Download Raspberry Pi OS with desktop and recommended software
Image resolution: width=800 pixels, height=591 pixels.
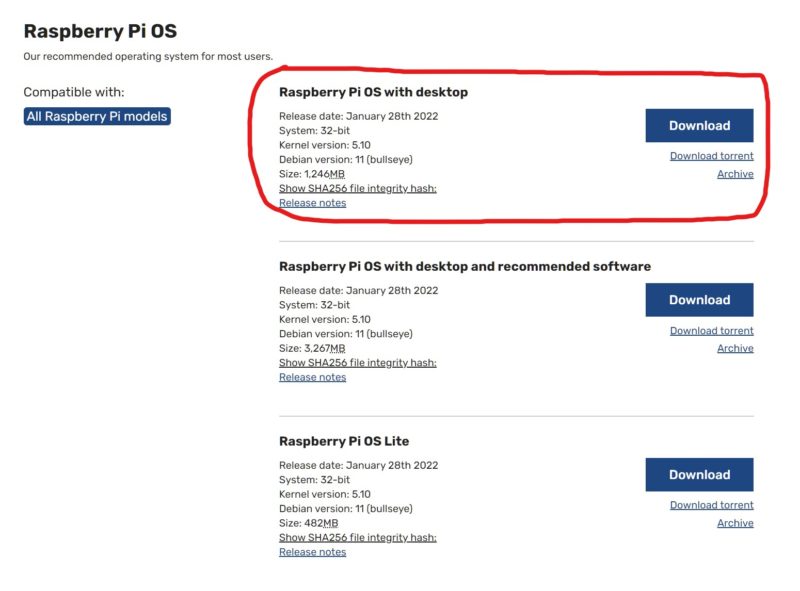[699, 300]
